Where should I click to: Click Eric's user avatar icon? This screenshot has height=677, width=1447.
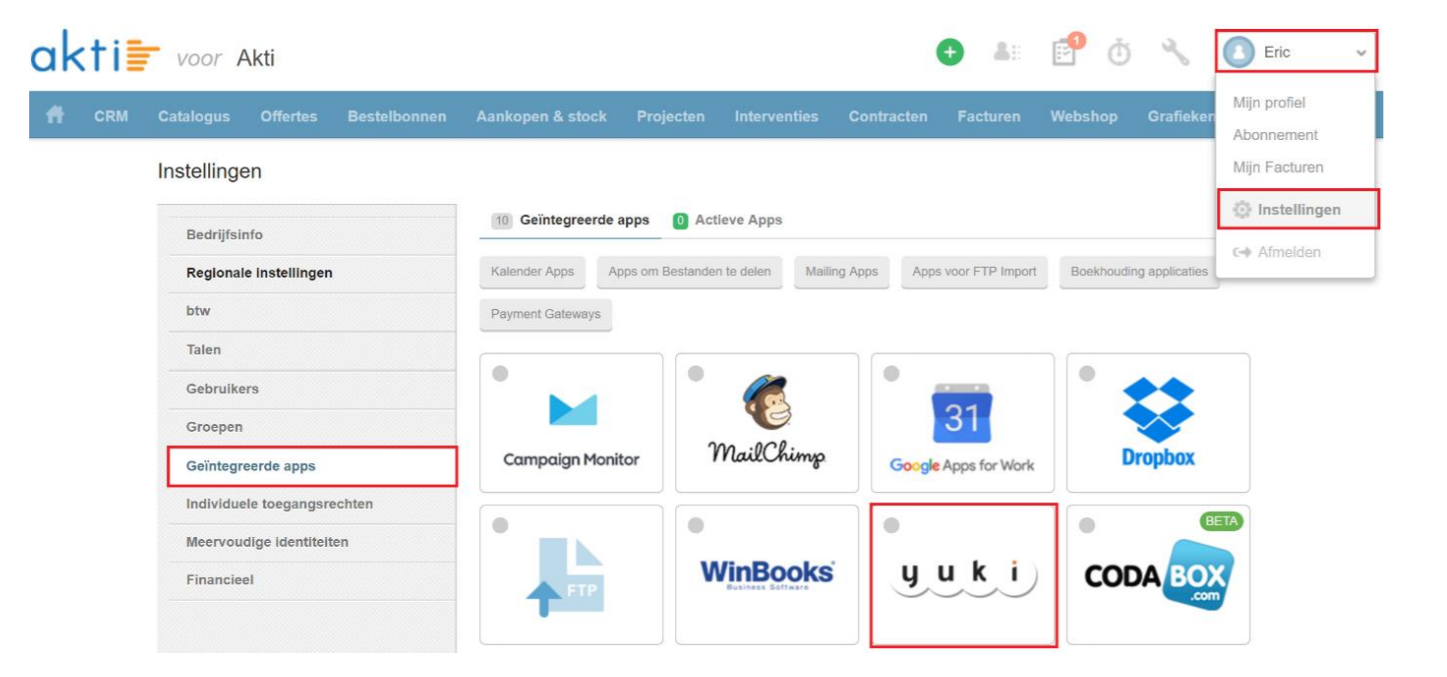click(x=1238, y=52)
